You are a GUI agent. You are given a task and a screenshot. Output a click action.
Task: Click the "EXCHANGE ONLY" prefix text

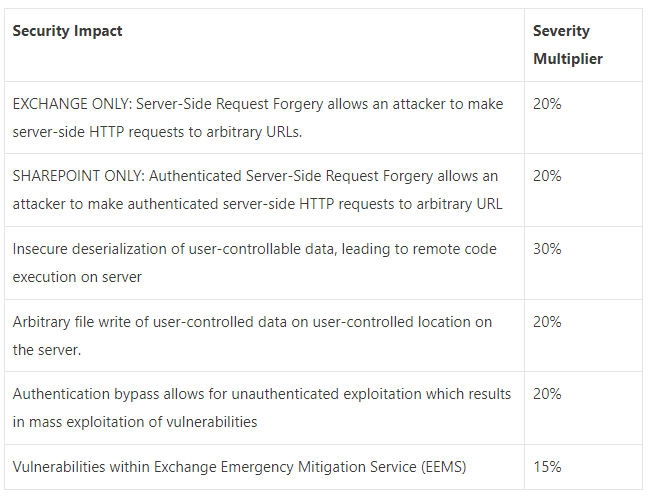coord(70,104)
